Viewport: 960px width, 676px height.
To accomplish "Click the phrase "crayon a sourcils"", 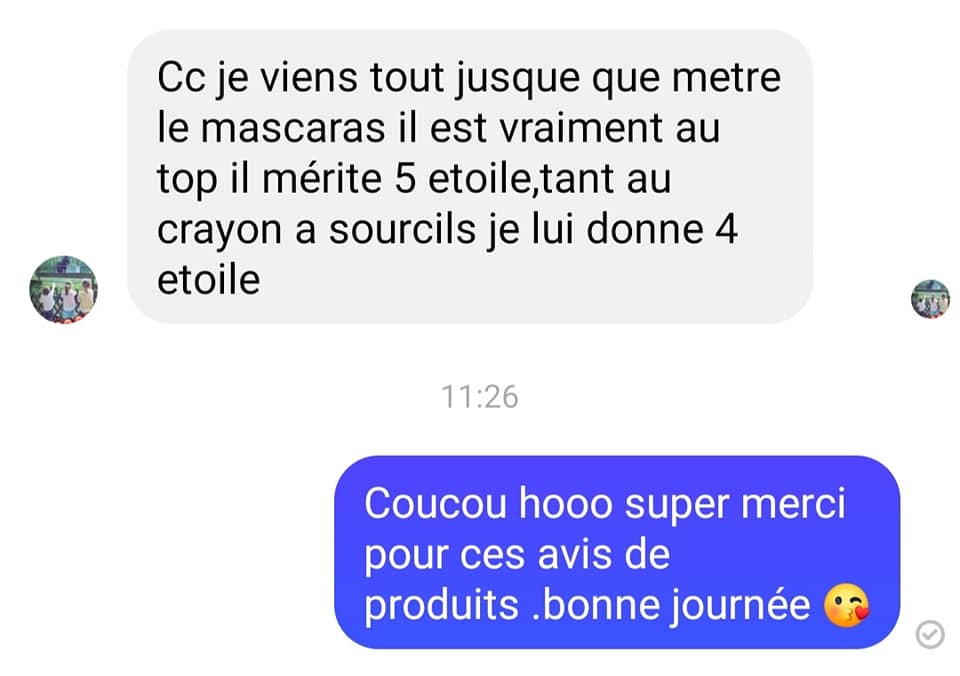I will (317, 231).
